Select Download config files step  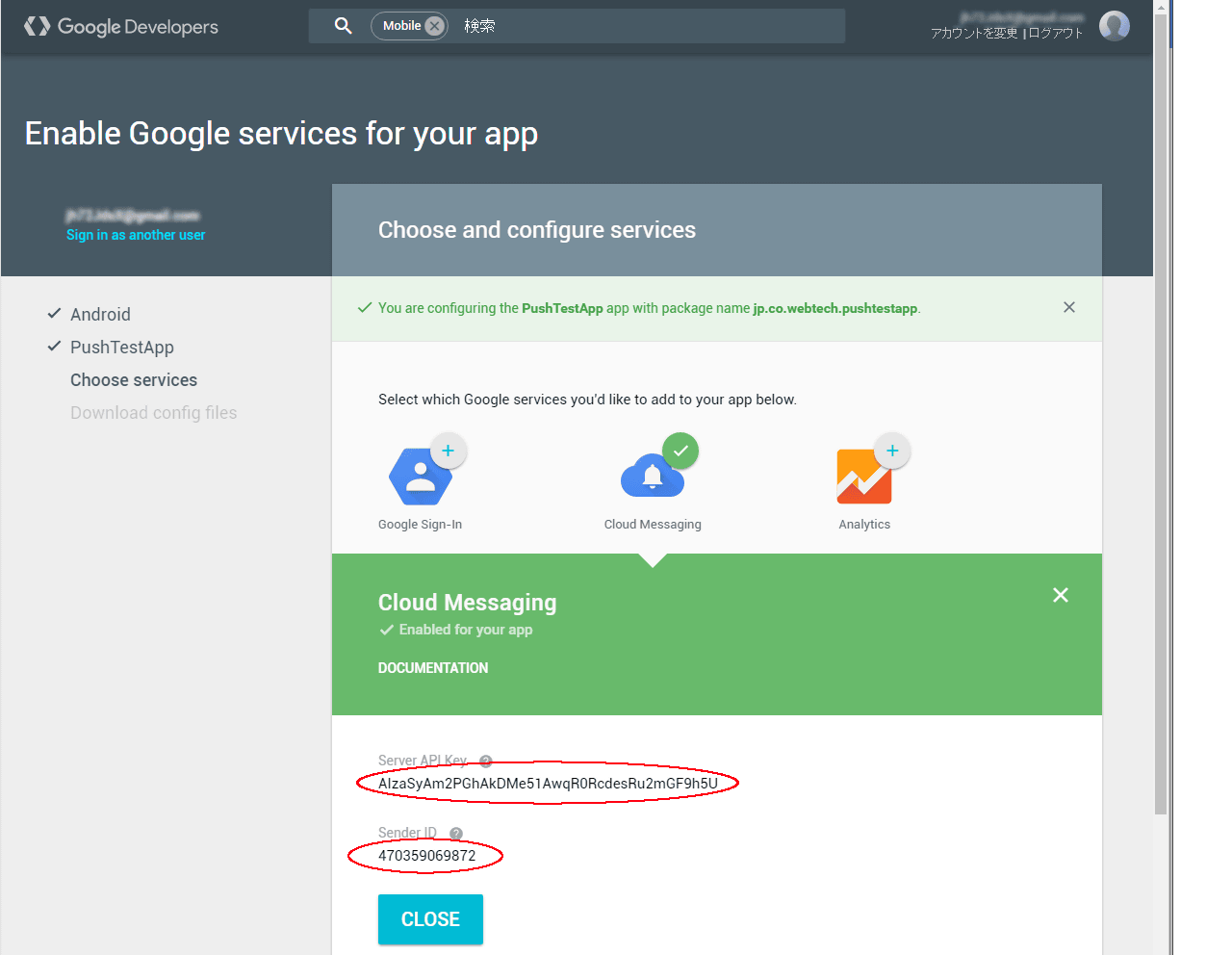coord(154,413)
